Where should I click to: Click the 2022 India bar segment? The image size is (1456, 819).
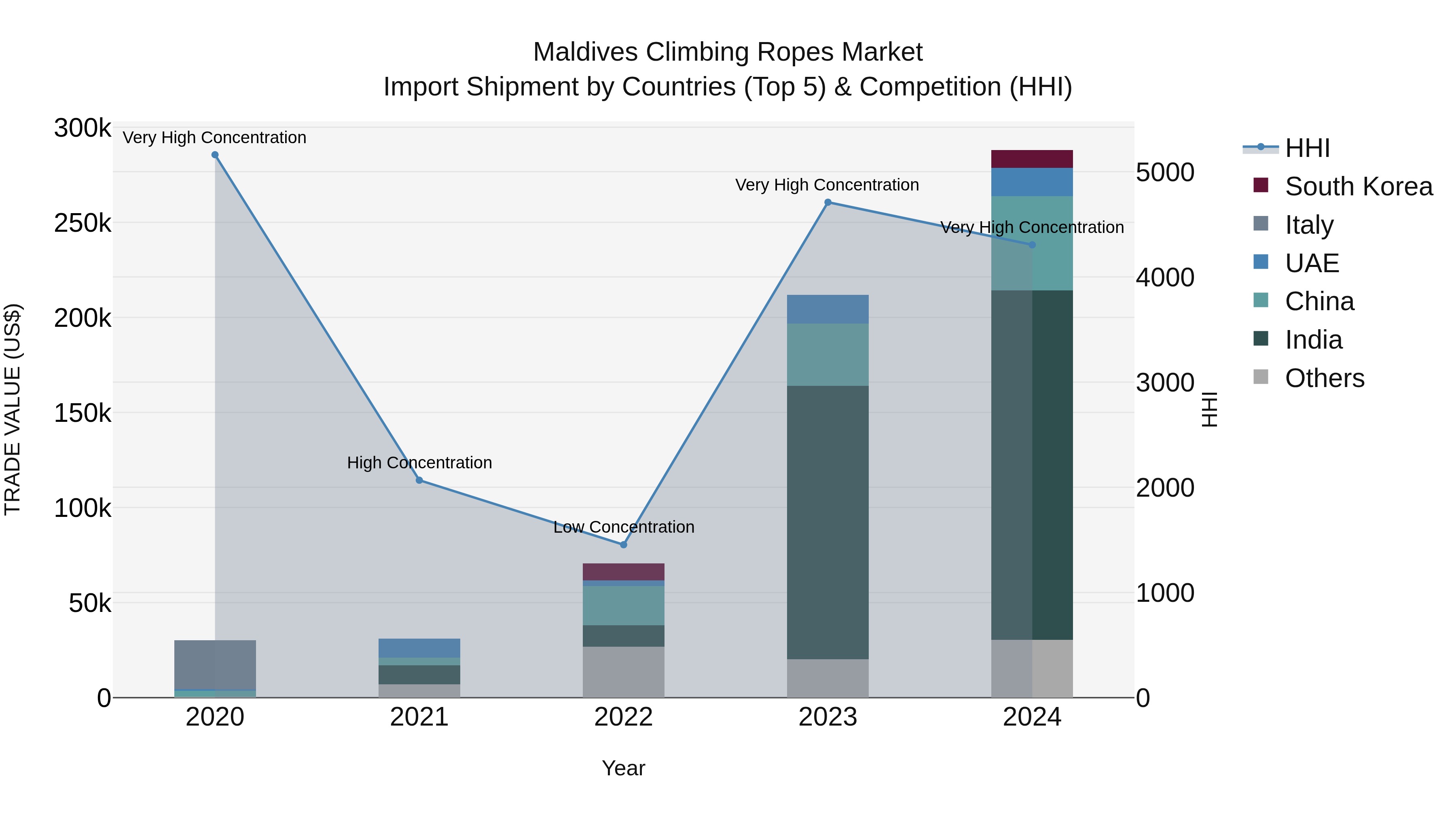[623, 636]
